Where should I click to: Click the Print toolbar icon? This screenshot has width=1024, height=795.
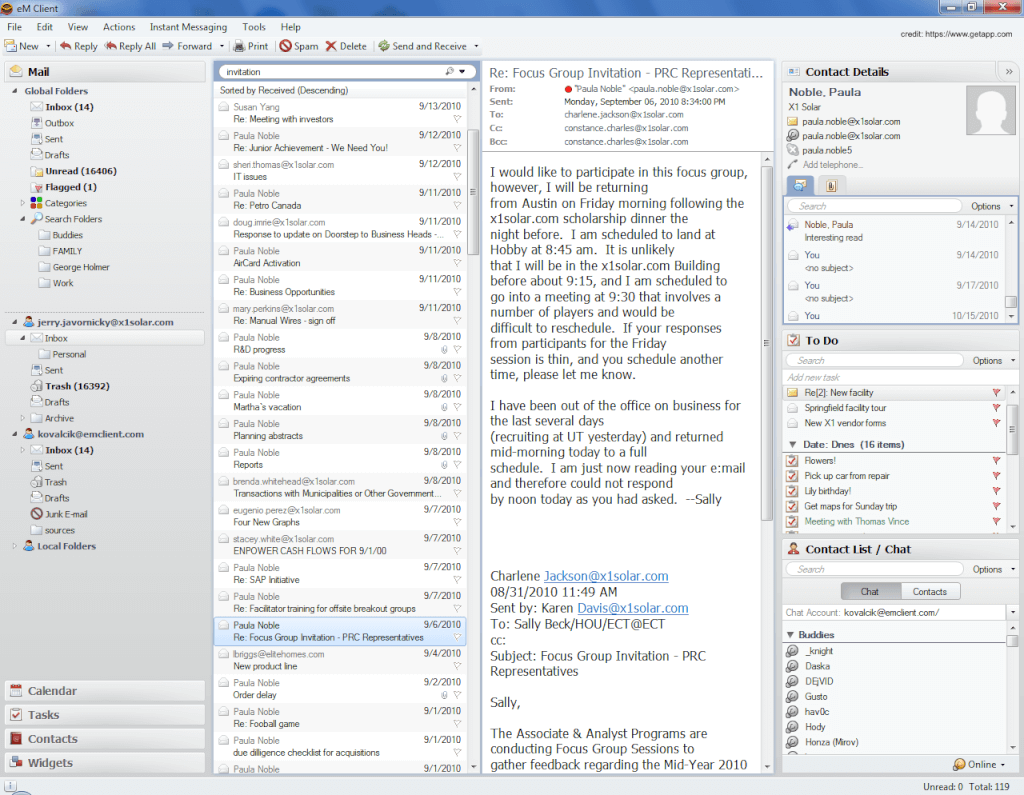click(x=239, y=46)
